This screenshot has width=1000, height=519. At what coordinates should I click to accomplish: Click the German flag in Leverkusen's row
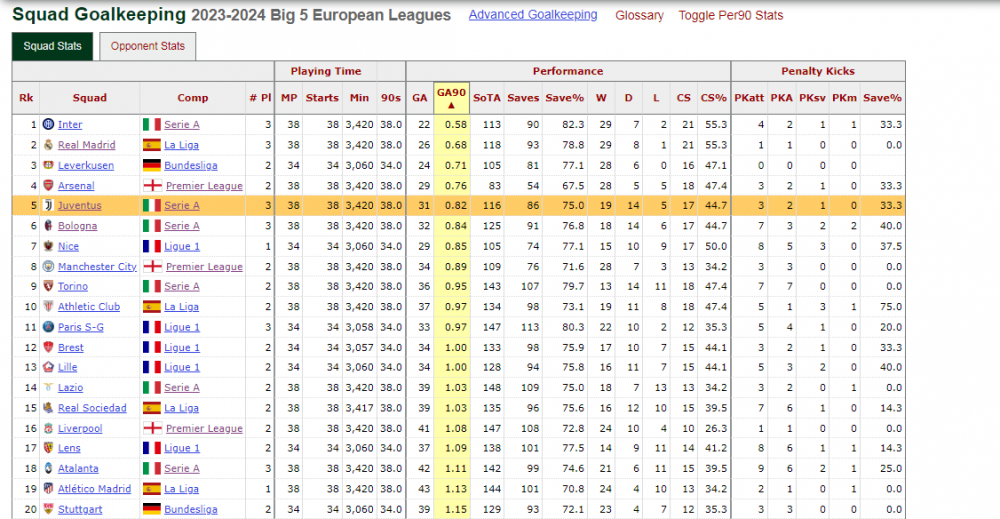pyautogui.click(x=152, y=165)
